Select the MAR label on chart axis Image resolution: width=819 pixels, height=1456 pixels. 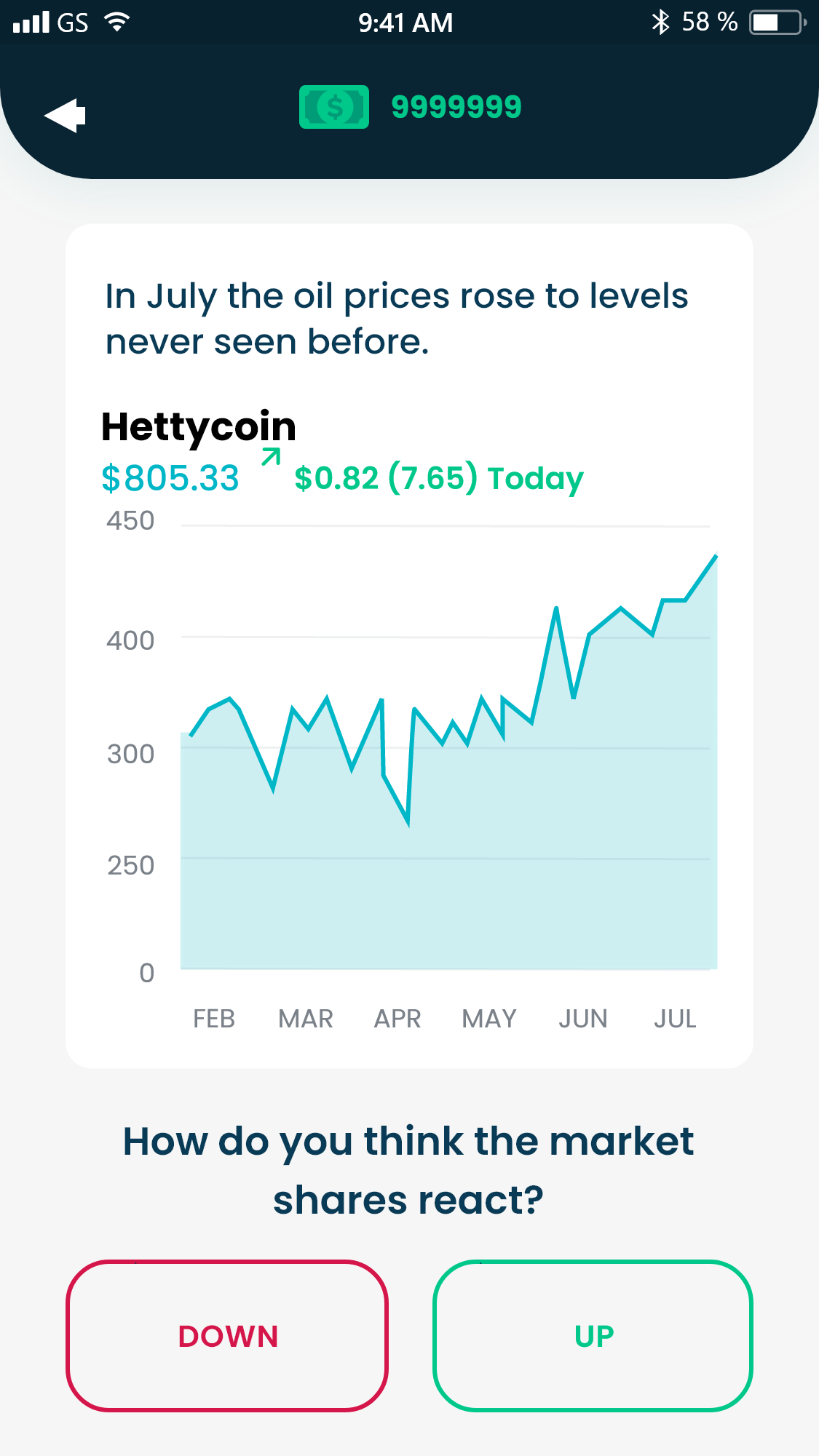[x=306, y=1019]
